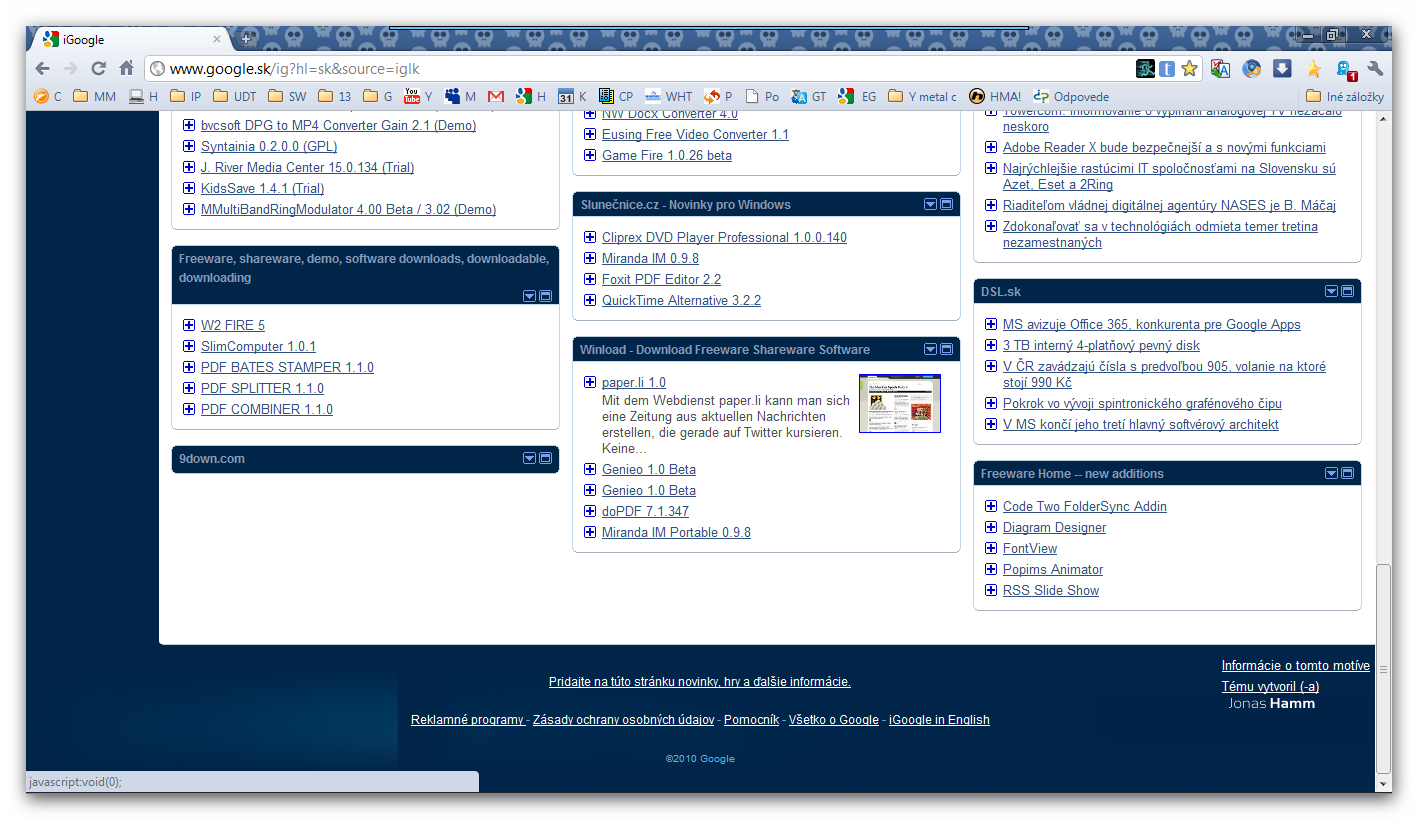1418x820 pixels.
Task: Expand the Miranda IM 0.9.8 feed item
Action: [590, 258]
